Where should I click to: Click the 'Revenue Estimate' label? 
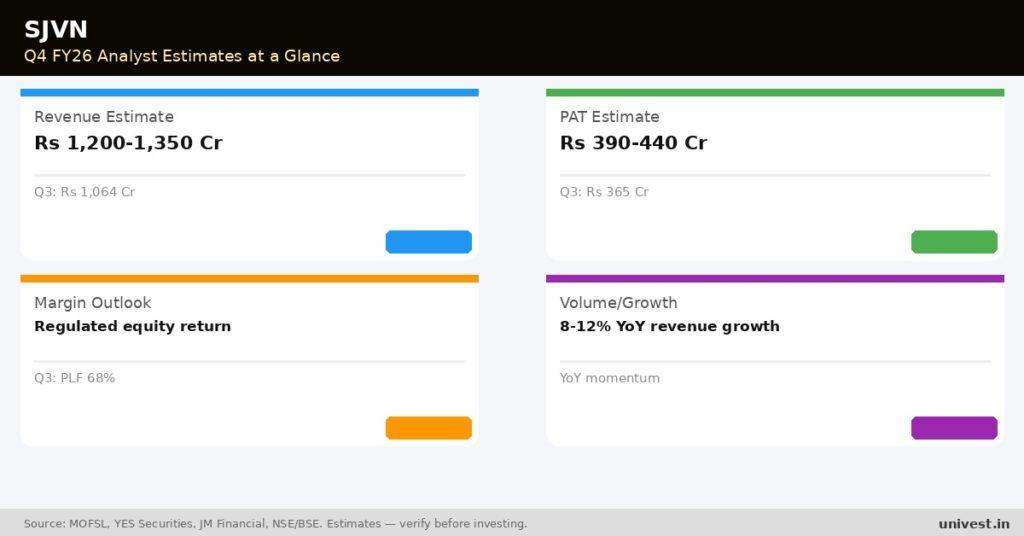click(104, 117)
